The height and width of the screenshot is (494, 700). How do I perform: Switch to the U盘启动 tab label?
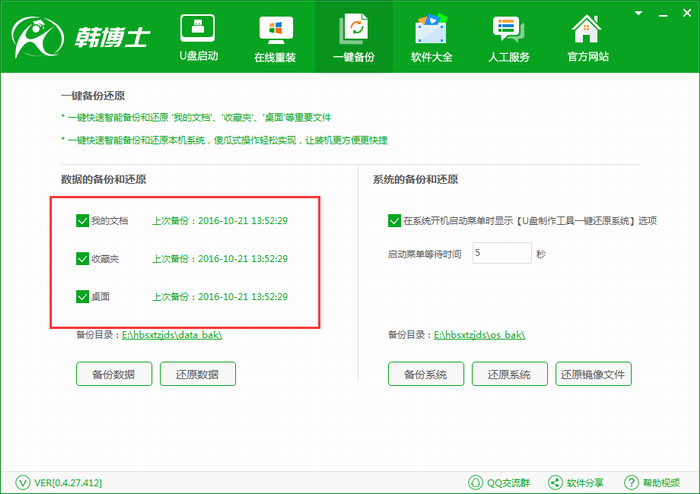coord(198,56)
